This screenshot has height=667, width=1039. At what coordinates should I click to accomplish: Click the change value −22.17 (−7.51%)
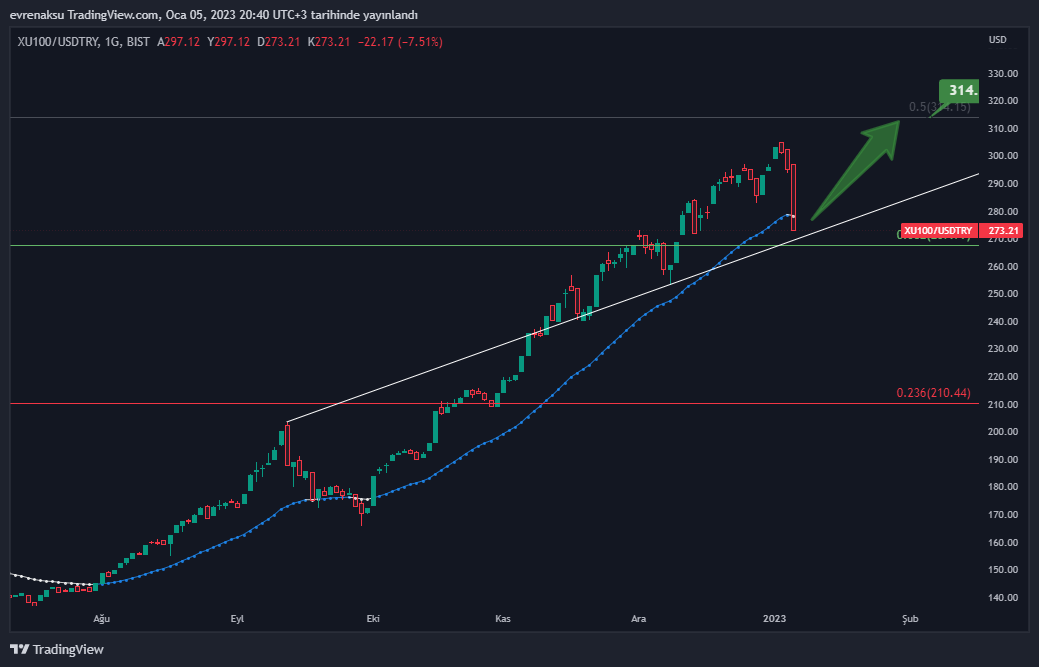[400, 42]
